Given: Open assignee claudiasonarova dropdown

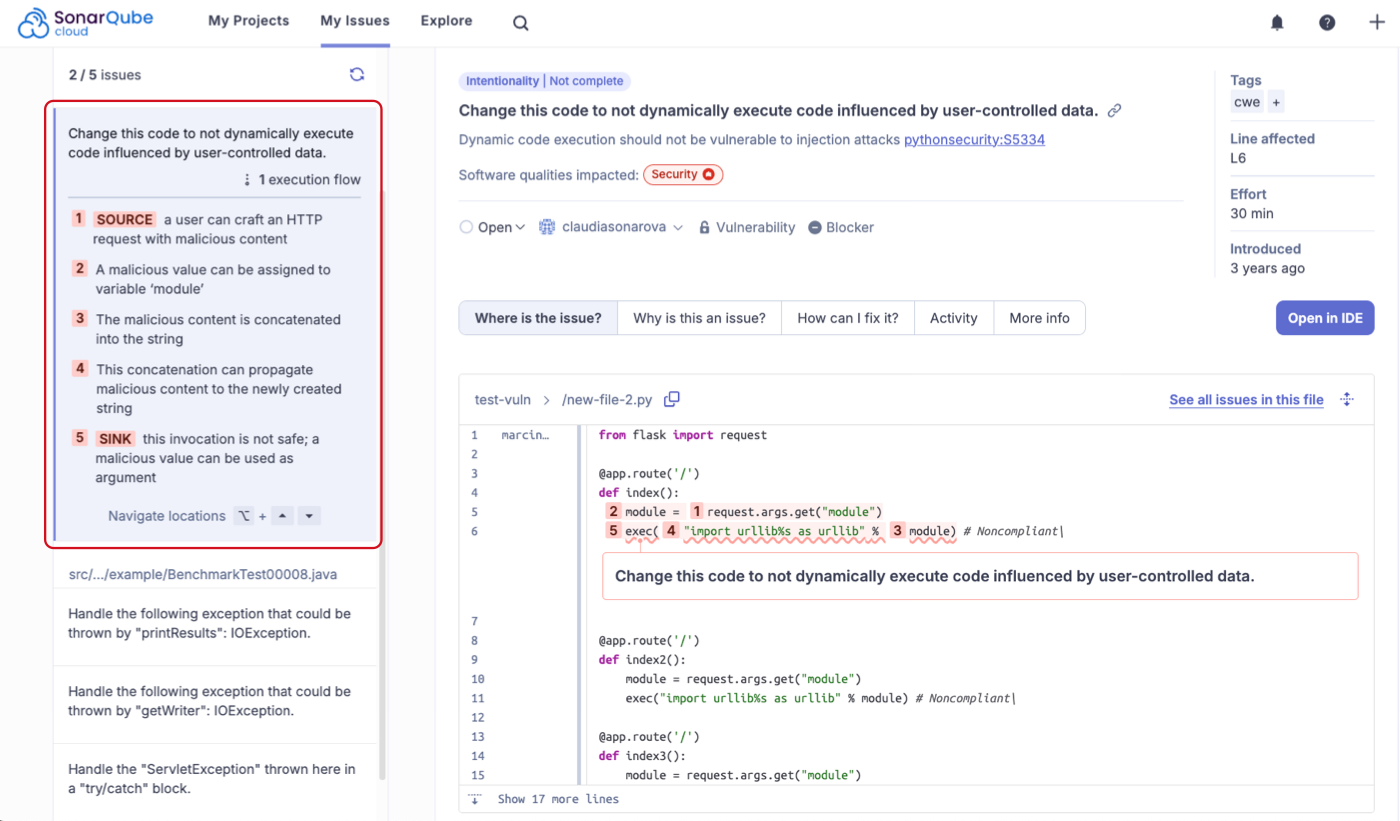Looking at the screenshot, I should (611, 228).
